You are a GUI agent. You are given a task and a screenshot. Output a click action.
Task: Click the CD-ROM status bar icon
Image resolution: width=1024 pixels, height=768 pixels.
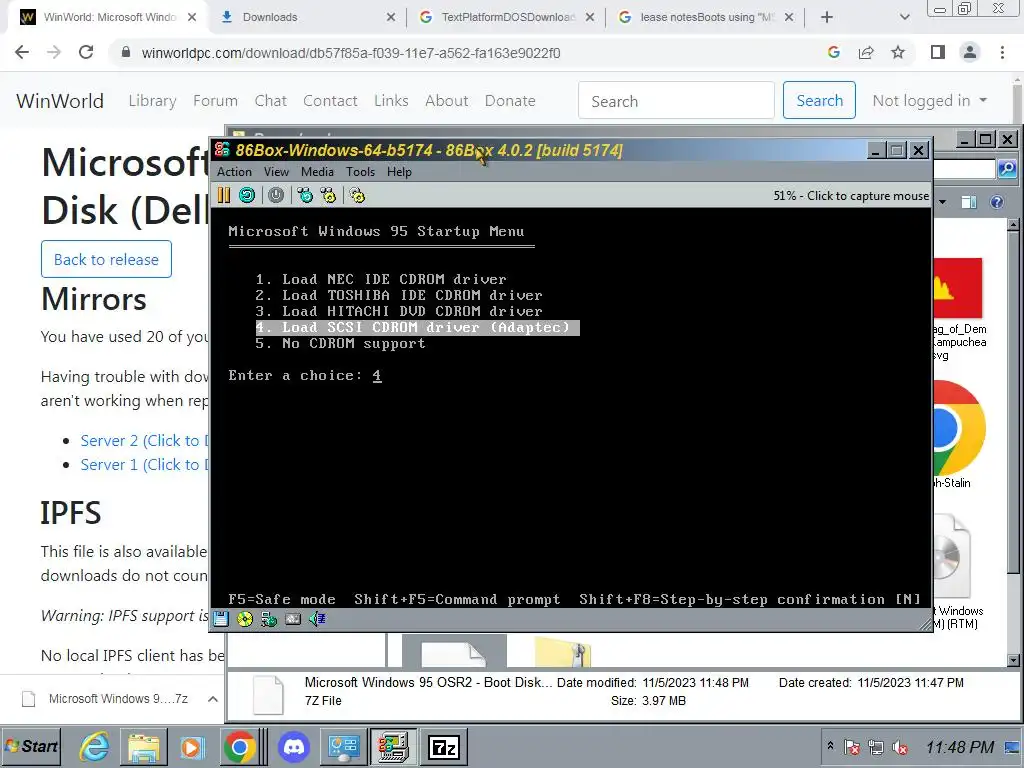[x=245, y=618]
